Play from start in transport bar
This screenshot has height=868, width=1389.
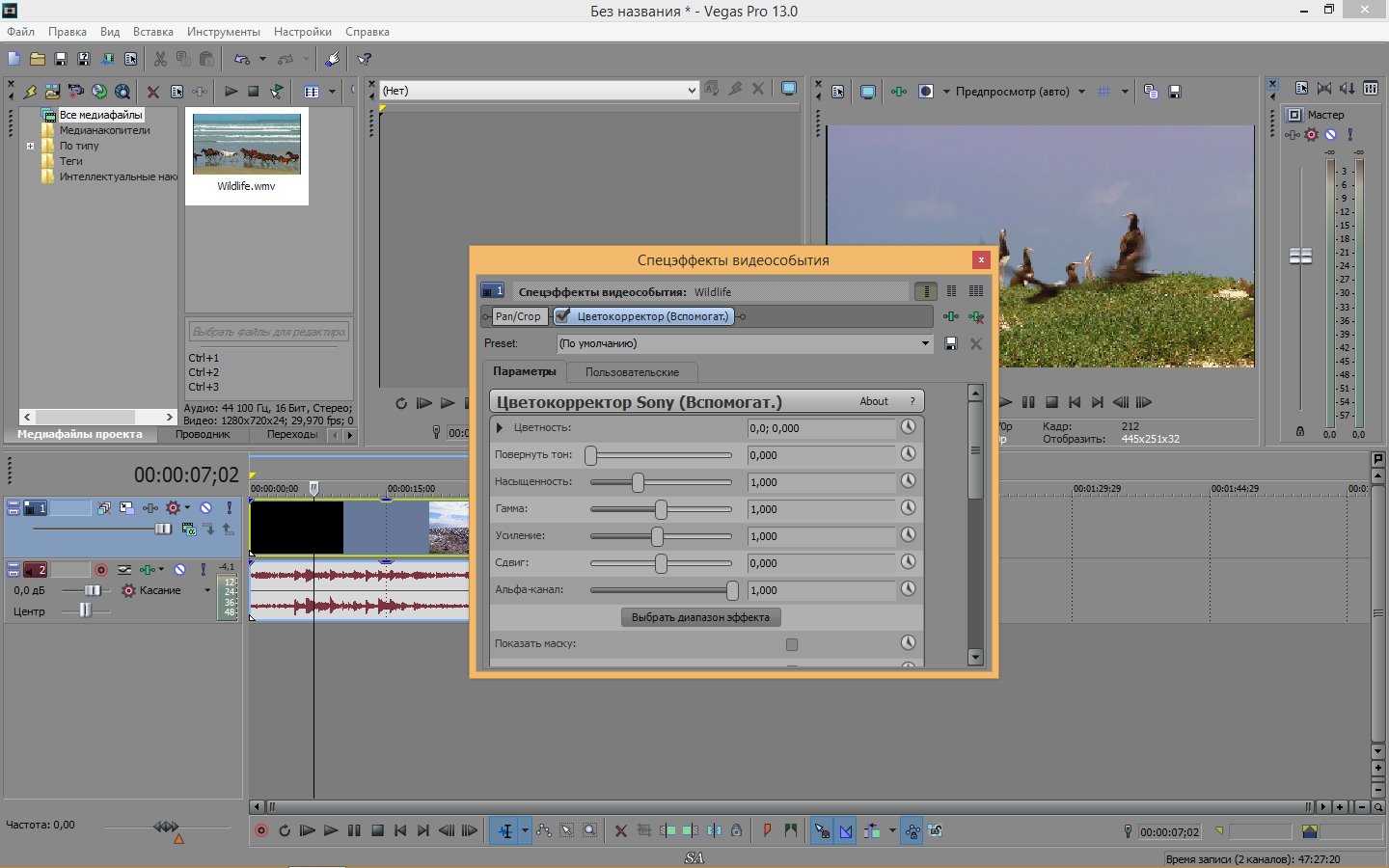tap(308, 830)
